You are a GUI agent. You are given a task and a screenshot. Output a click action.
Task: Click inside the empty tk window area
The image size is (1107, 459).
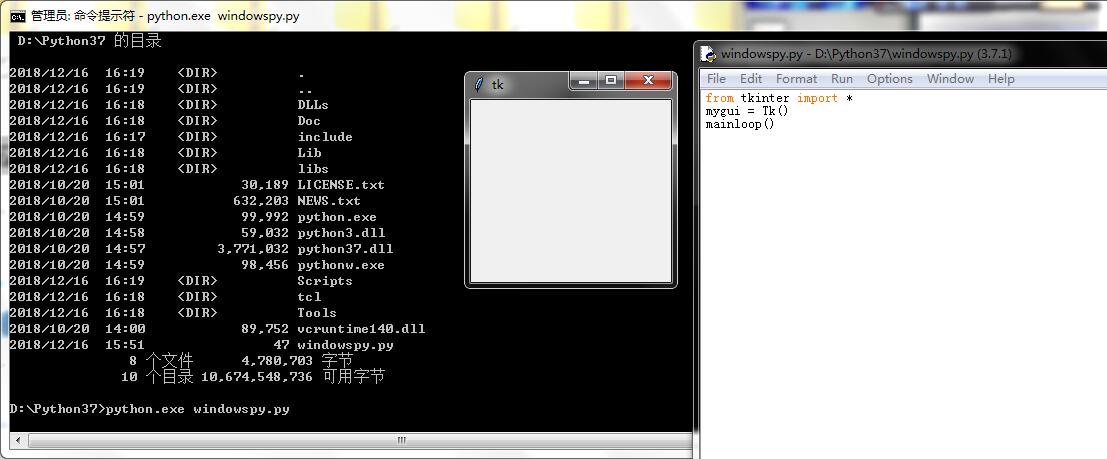(570, 191)
